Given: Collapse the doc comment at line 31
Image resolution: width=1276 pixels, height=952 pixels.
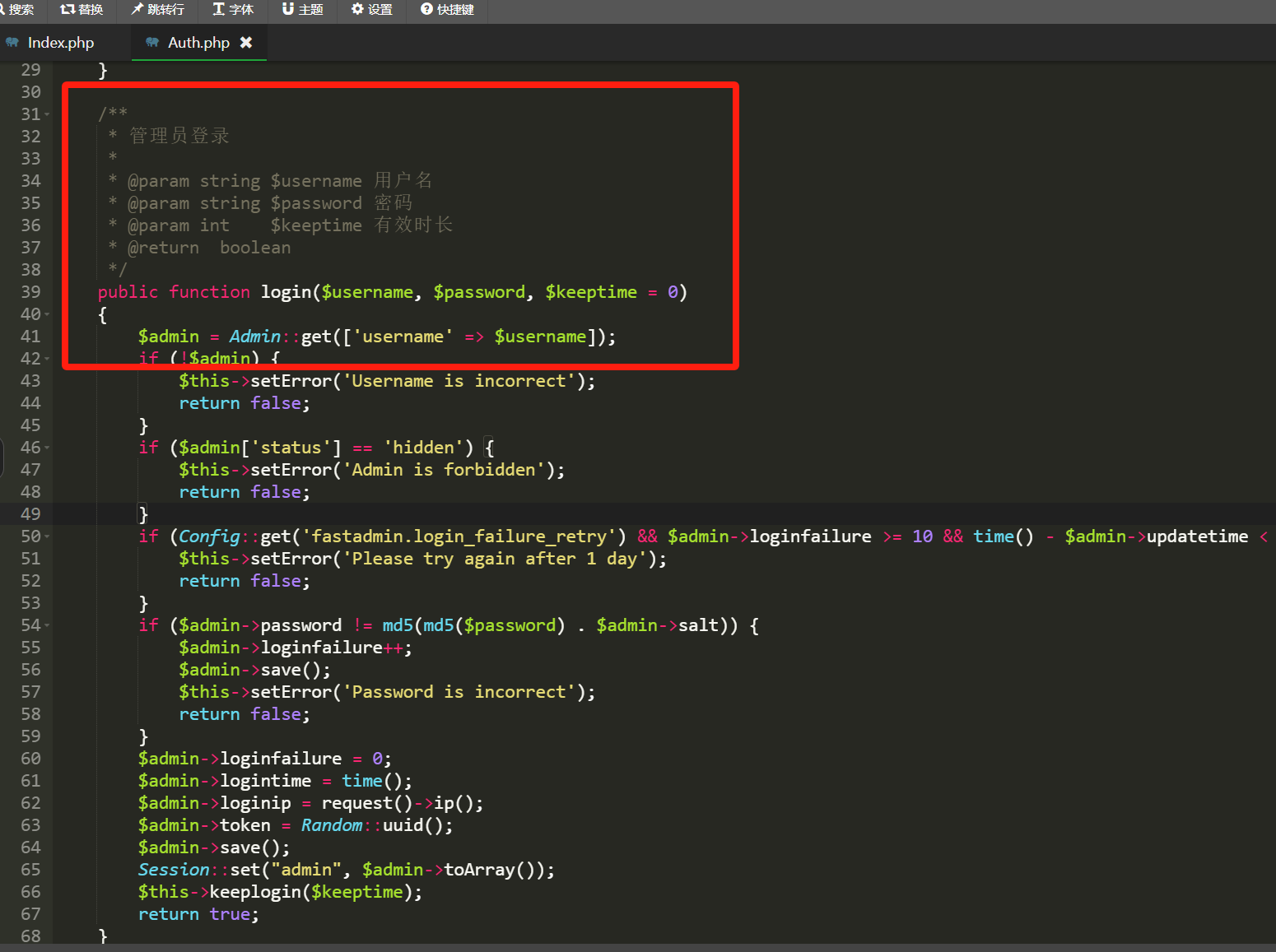Looking at the screenshot, I should tap(47, 114).
